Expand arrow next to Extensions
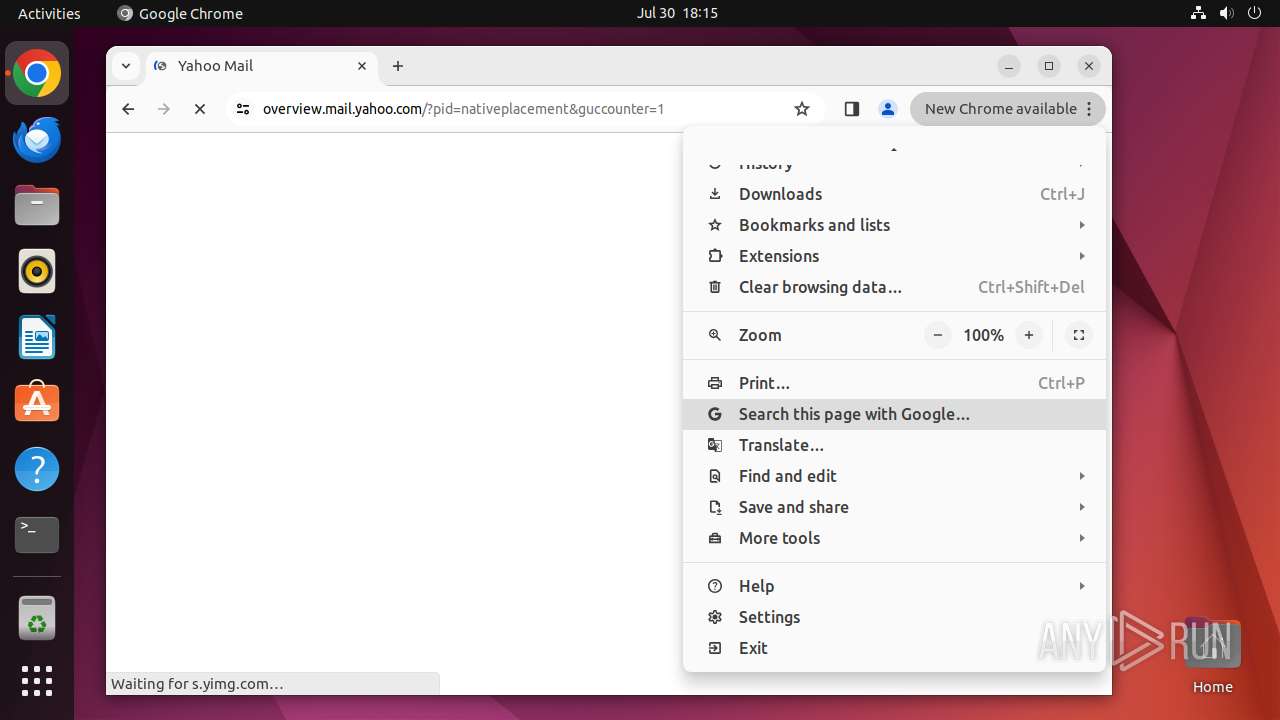The image size is (1280, 720). tap(1082, 256)
